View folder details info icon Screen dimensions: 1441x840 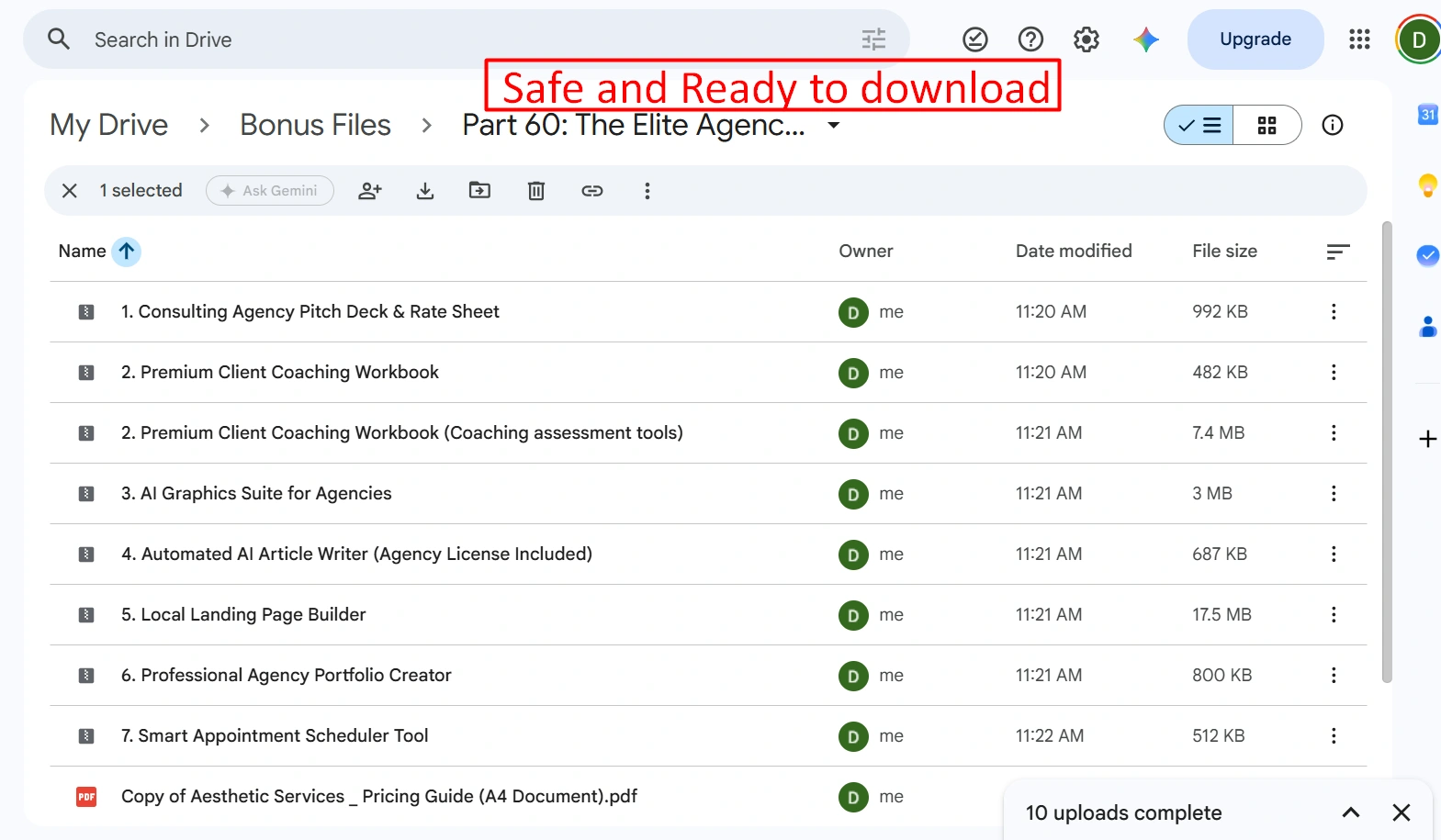coord(1332,125)
